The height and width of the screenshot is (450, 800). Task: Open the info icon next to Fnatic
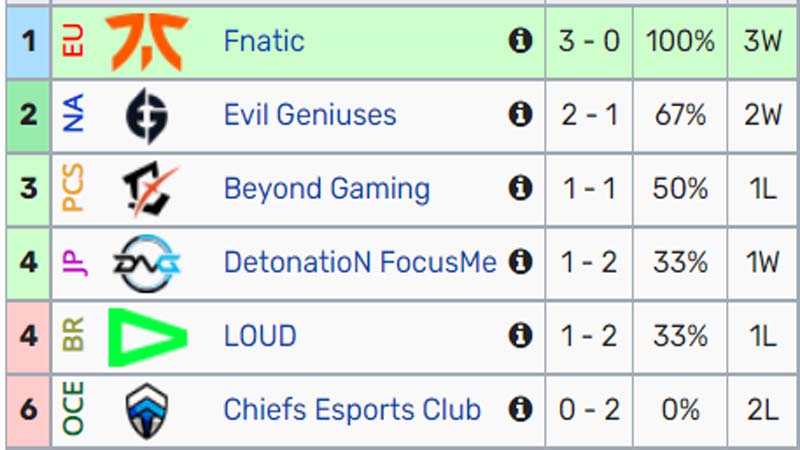pyautogui.click(x=520, y=40)
